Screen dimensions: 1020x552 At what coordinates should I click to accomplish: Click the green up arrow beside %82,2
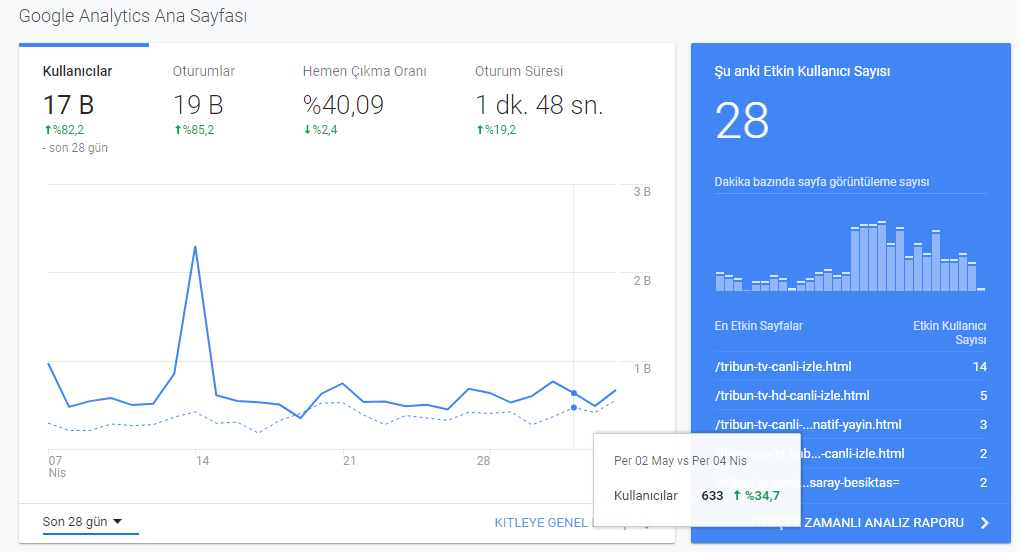coord(47,130)
